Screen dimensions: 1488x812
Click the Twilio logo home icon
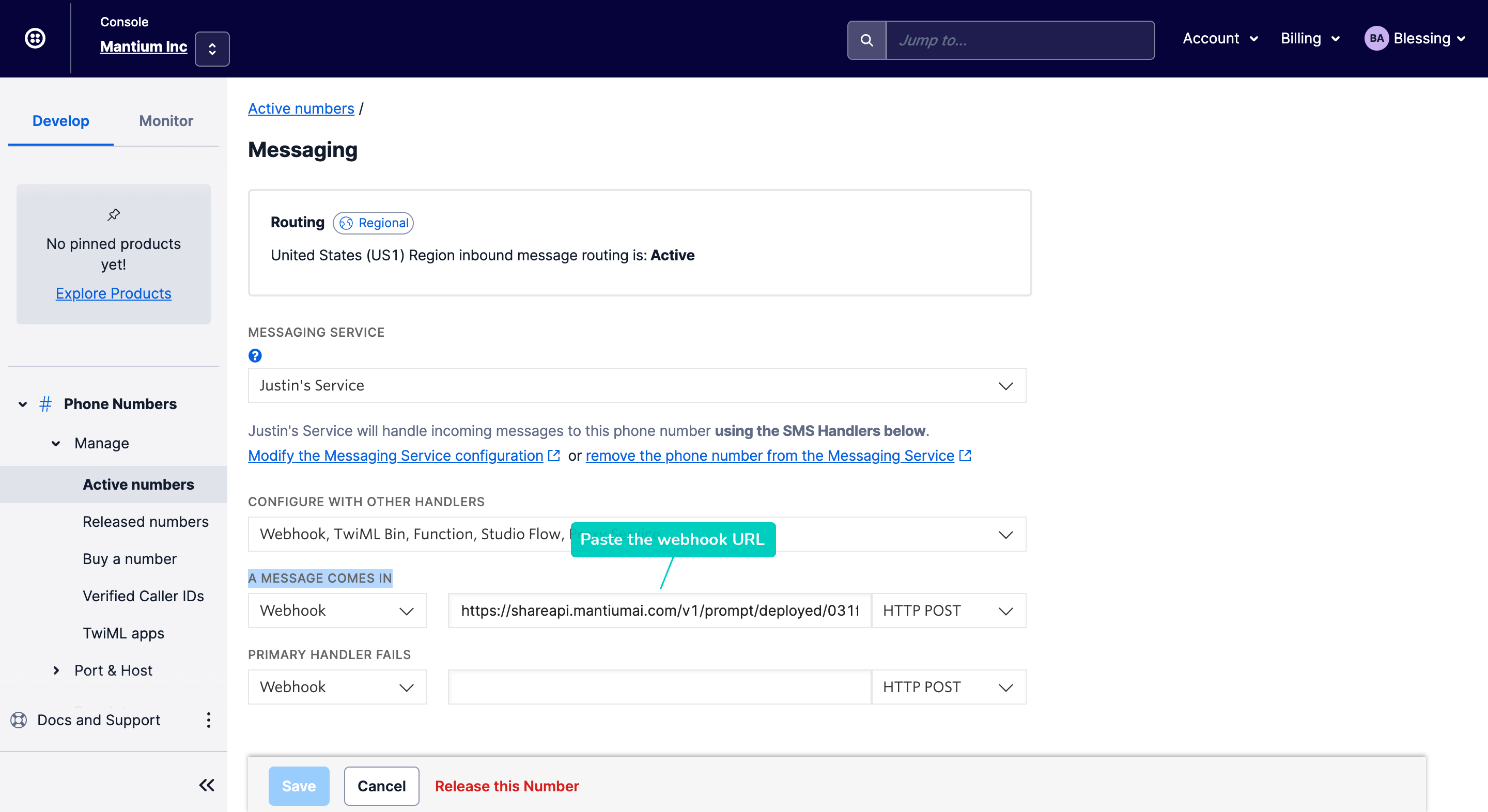click(35, 39)
